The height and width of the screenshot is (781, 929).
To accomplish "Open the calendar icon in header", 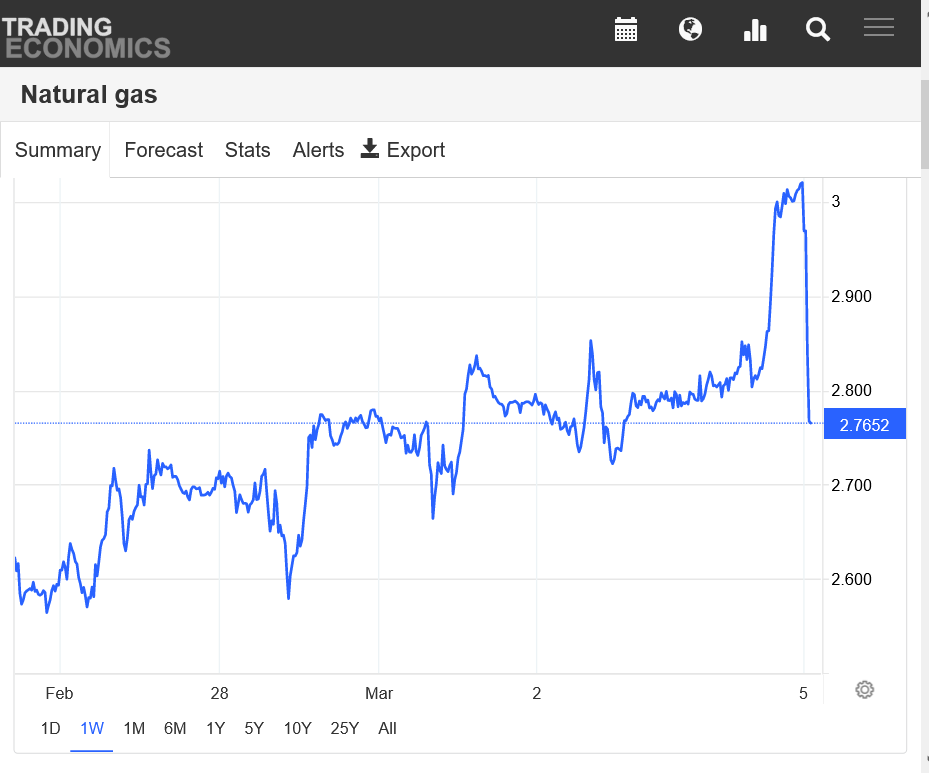I will click(626, 29).
